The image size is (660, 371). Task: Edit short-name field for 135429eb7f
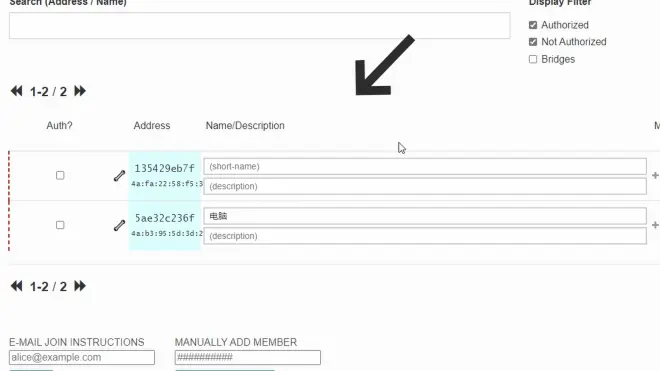(425, 166)
